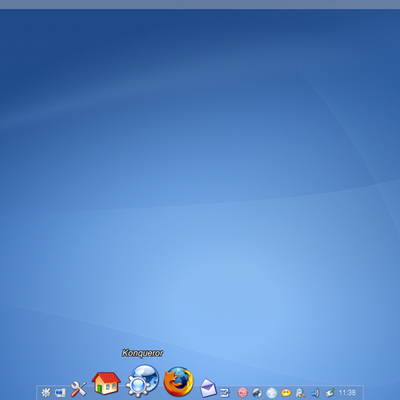Screen dimensions: 400x400
Task: Open the wrench and screwdriver settings tool
Action: pyautogui.click(x=78, y=389)
